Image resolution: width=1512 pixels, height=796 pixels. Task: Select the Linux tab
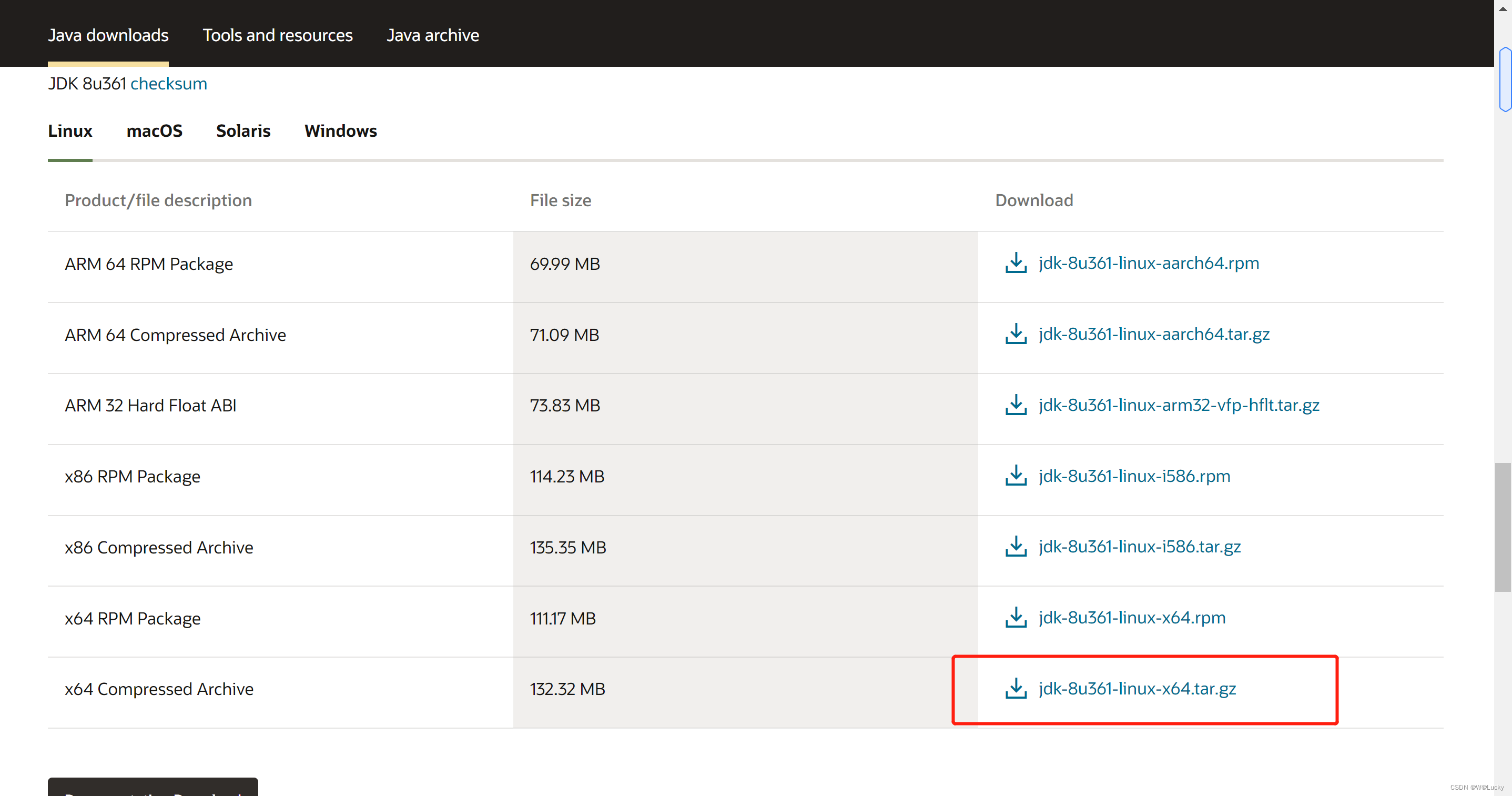point(70,131)
